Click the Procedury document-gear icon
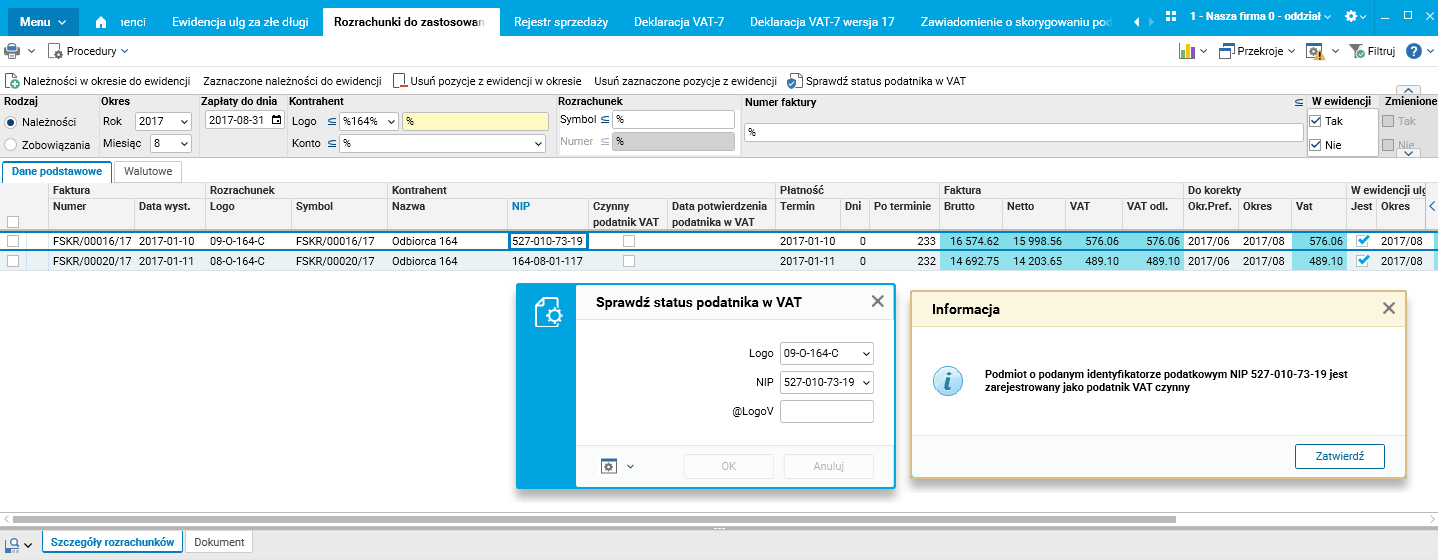Image resolution: width=1439 pixels, height=560 pixels. pos(55,51)
